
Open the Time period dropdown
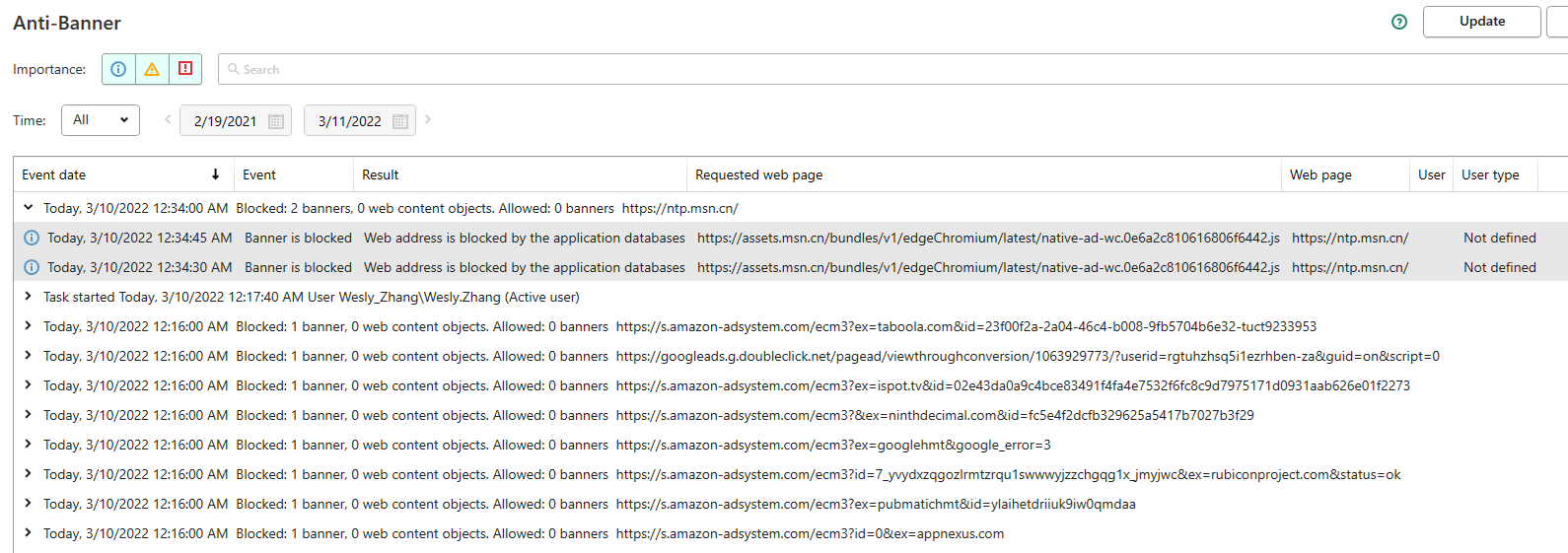point(101,120)
